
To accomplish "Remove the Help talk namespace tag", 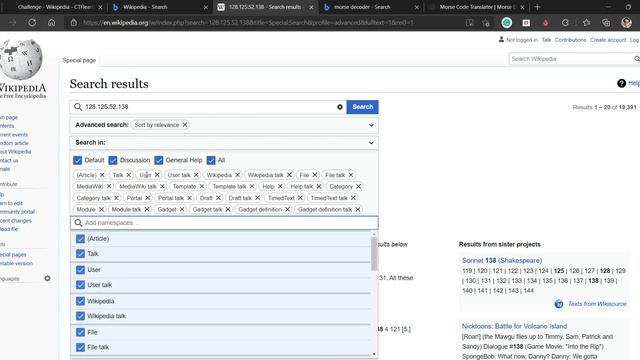I will coord(319,186).
